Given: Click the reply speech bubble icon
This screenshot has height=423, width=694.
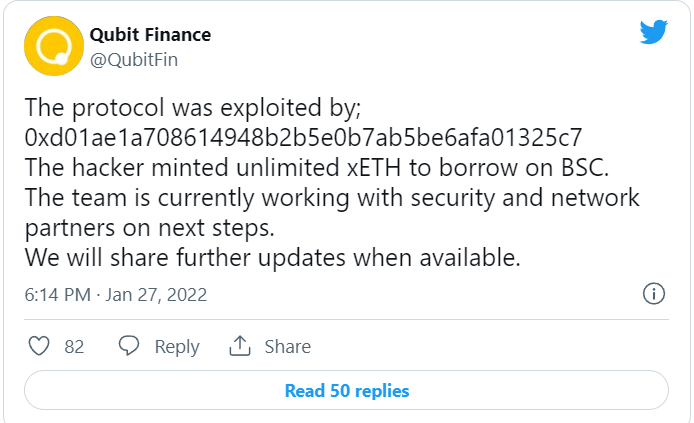Looking at the screenshot, I should point(129,346).
